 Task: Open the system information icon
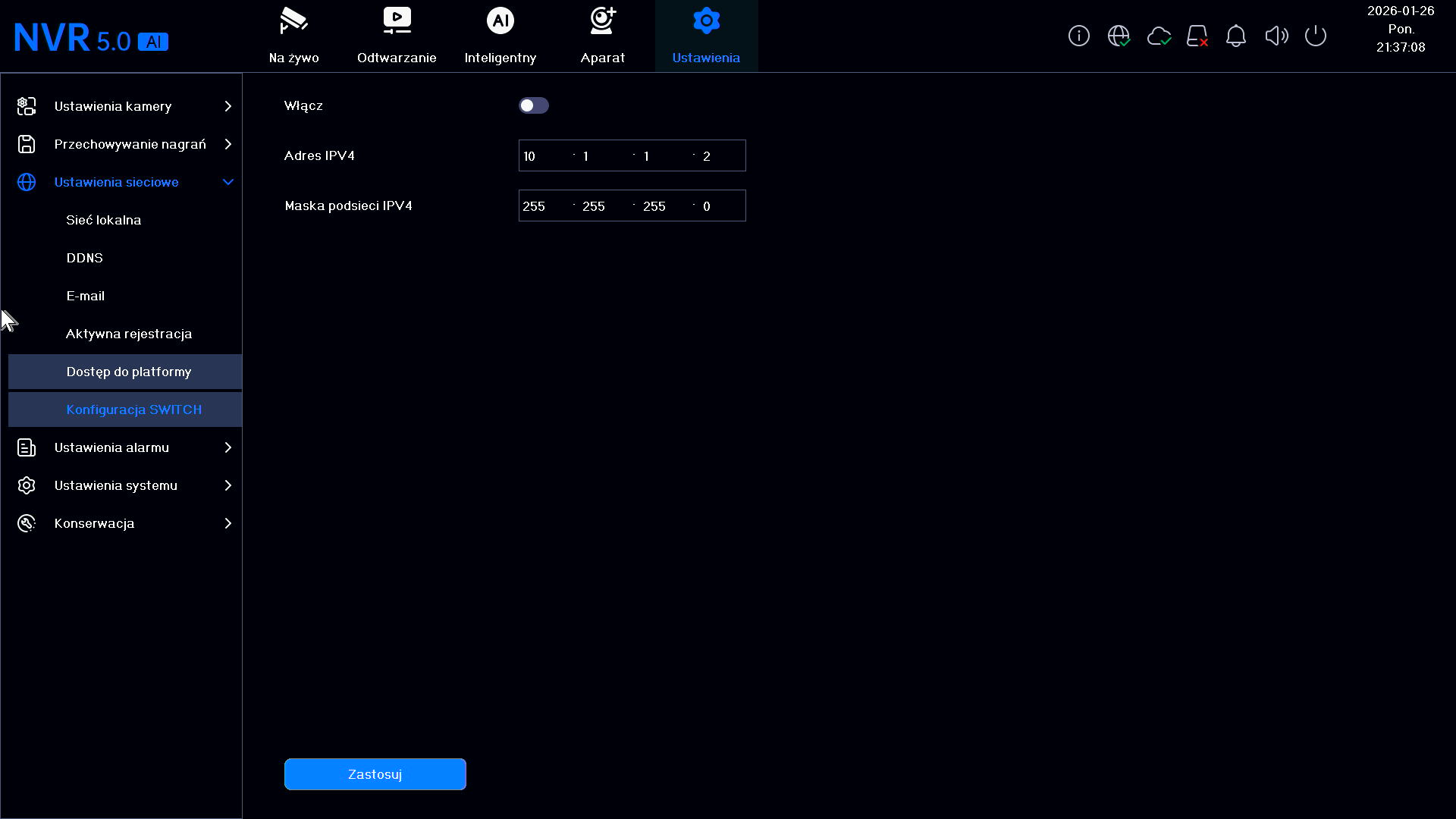click(1078, 36)
